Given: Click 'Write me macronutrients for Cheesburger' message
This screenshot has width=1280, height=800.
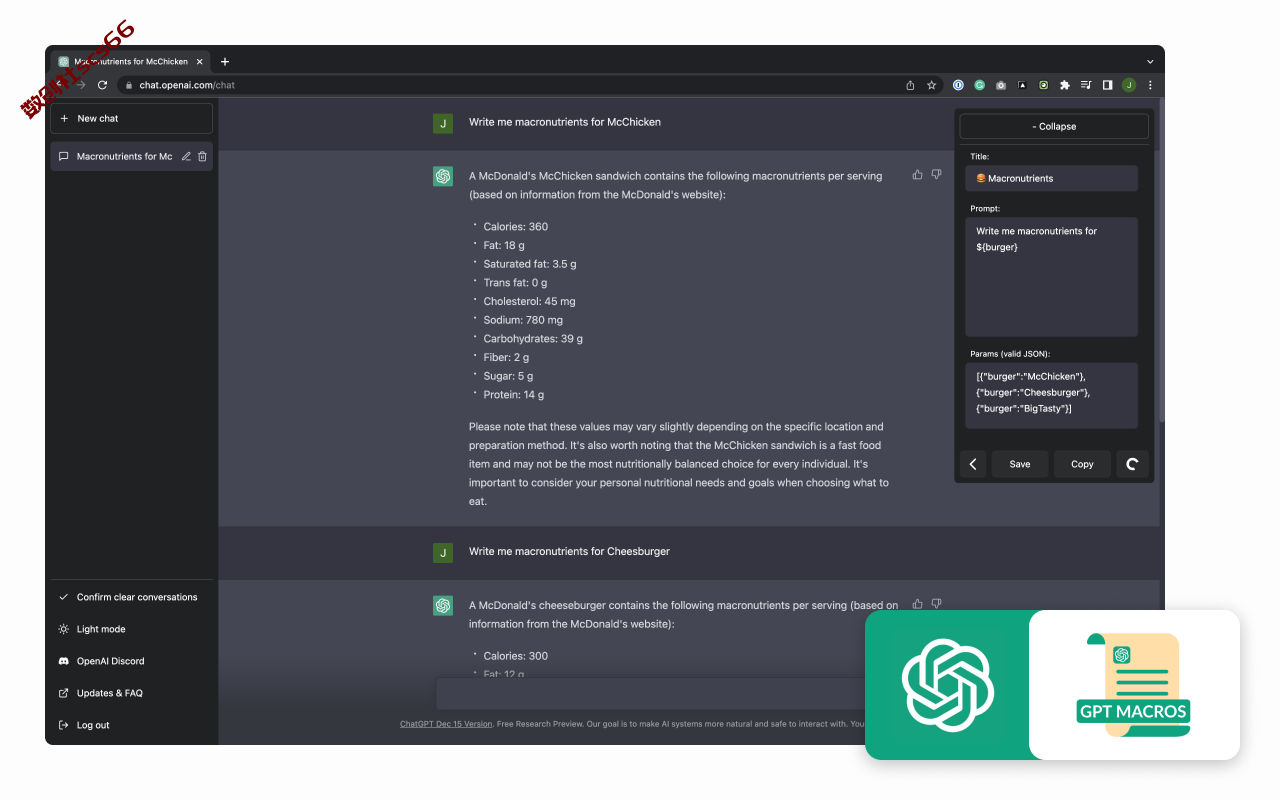Looking at the screenshot, I should click(x=569, y=551).
